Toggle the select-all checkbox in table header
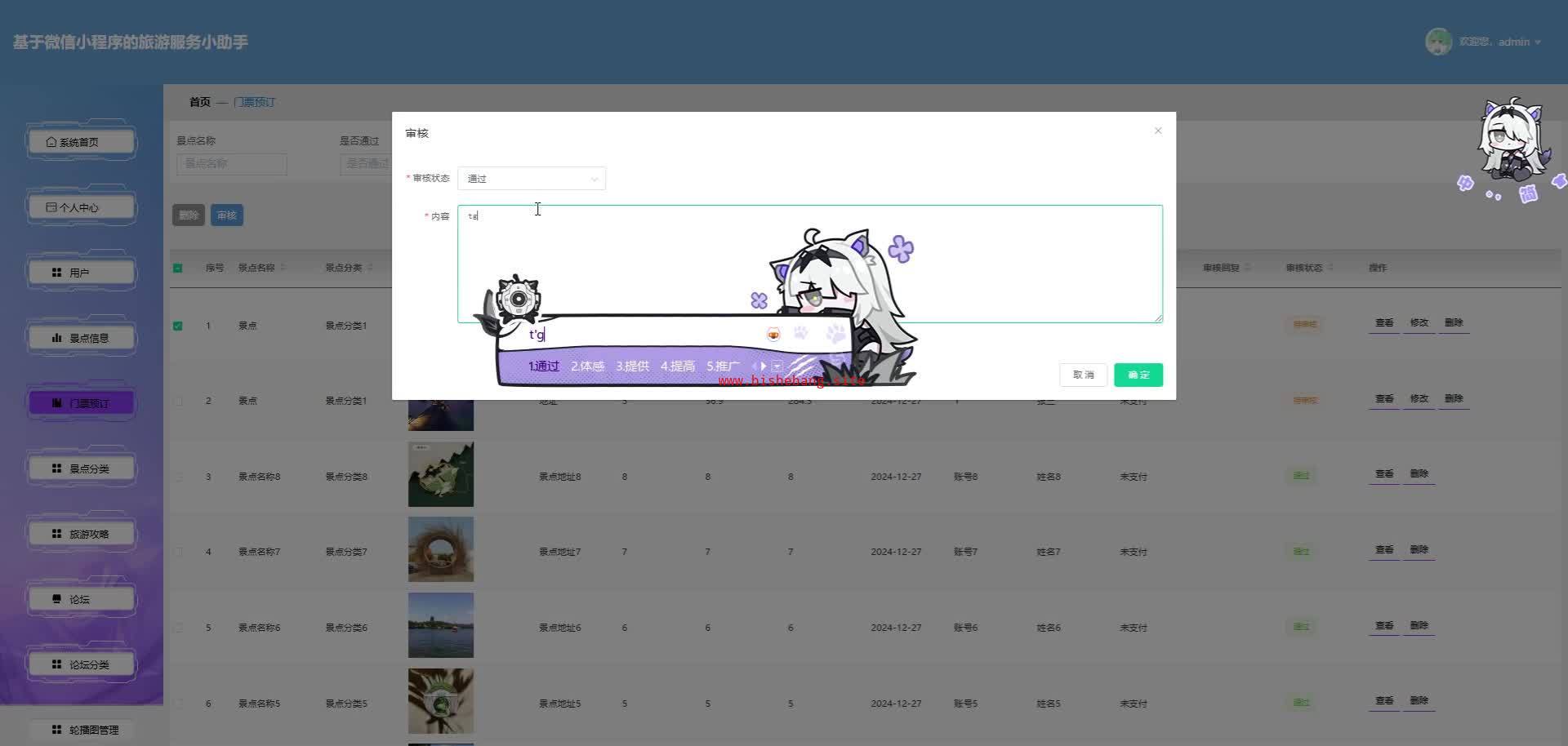The width and height of the screenshot is (1568, 746). click(178, 268)
